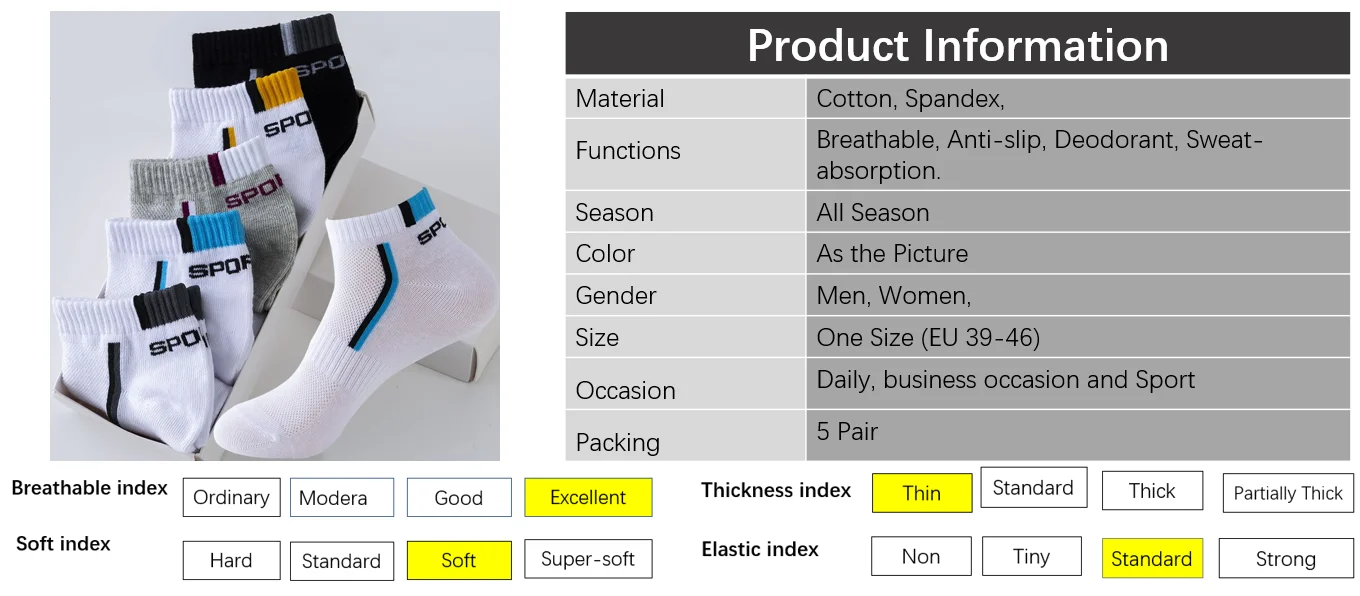Choose the Good breathable index option
Image resolution: width=1360 pixels, height=596 pixels.
(459, 497)
